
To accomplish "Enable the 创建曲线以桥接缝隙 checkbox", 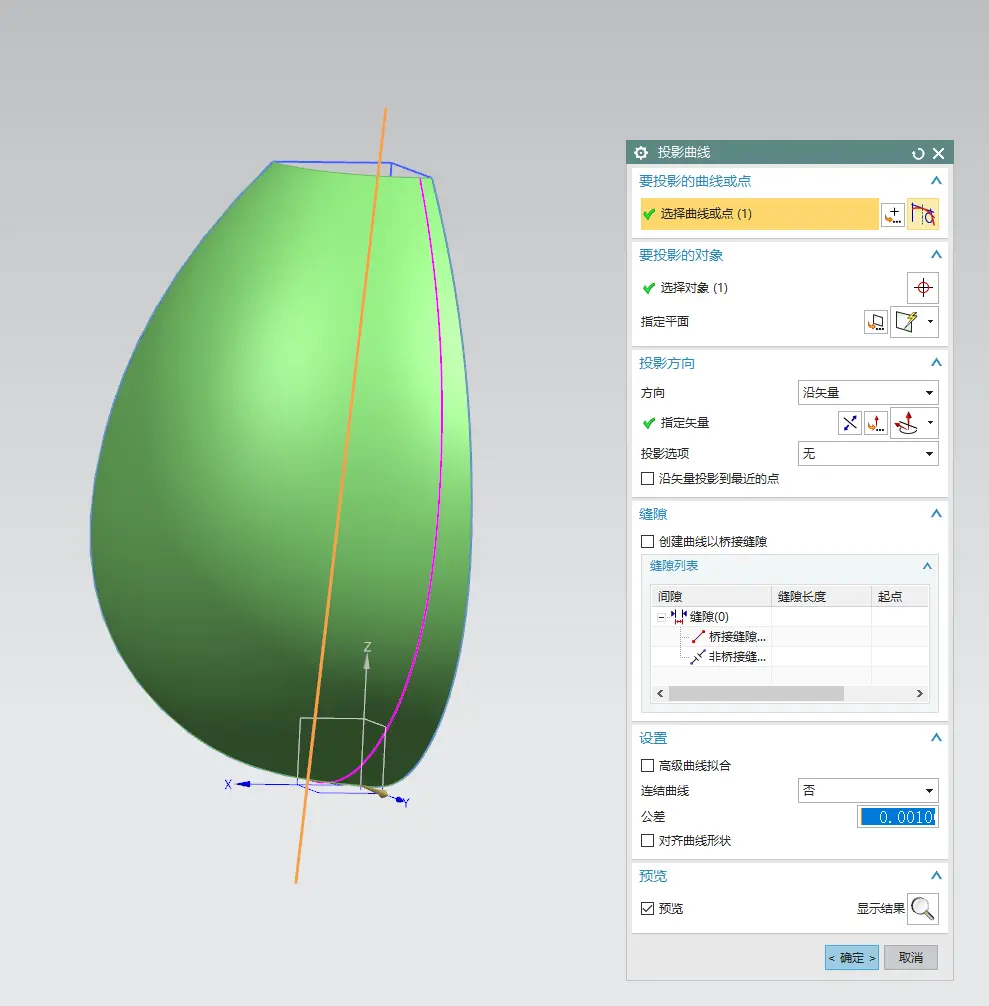I will coord(648,541).
